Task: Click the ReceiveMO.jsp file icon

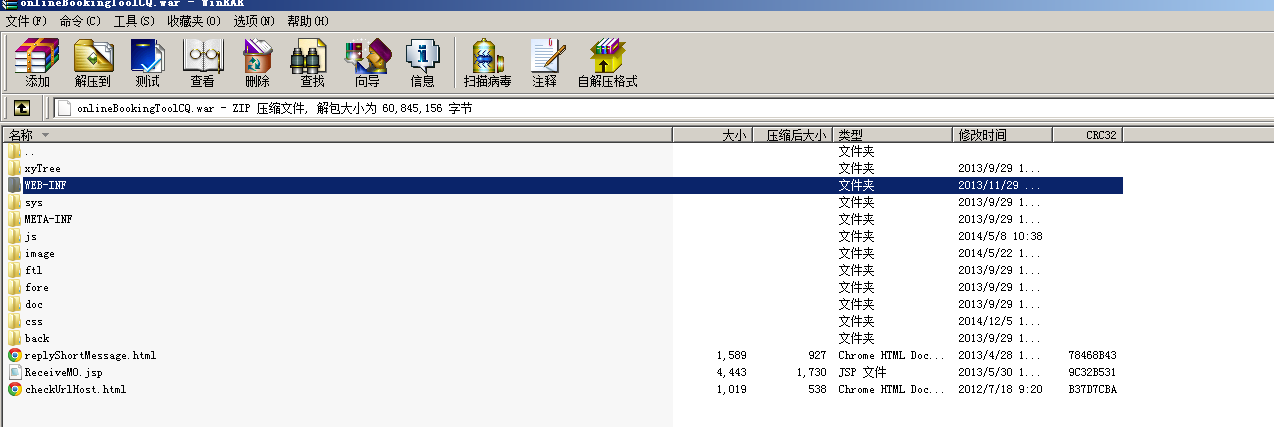Action: (14, 372)
